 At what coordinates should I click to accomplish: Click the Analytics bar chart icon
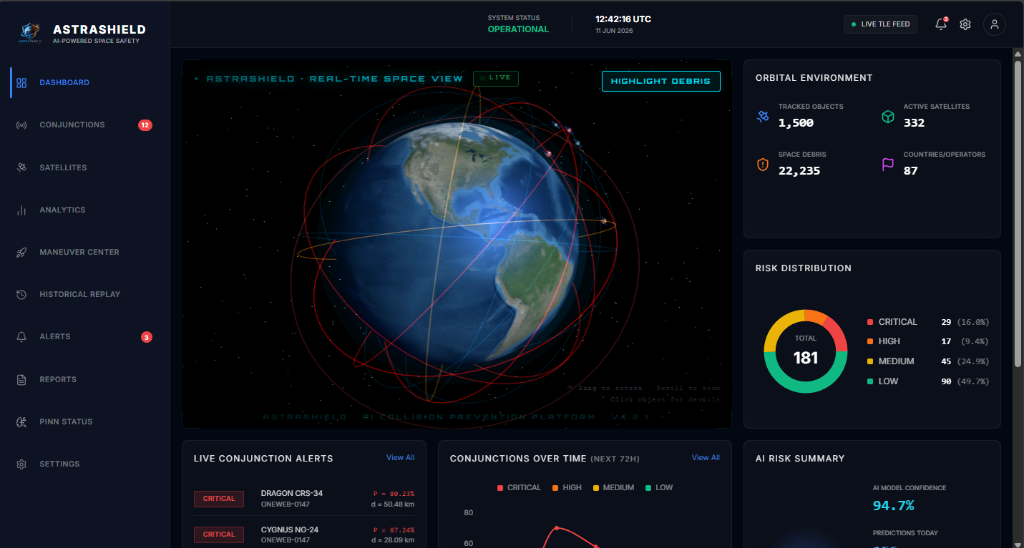click(x=22, y=210)
